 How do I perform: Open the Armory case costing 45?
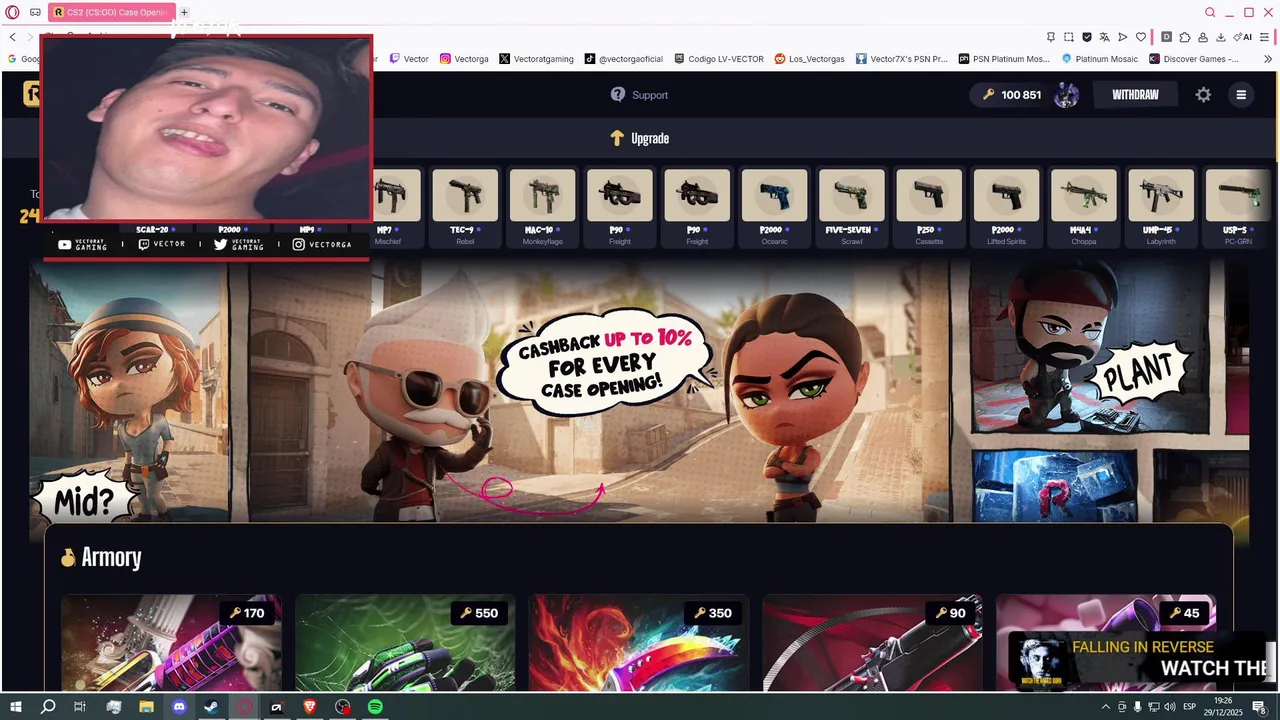1106,643
